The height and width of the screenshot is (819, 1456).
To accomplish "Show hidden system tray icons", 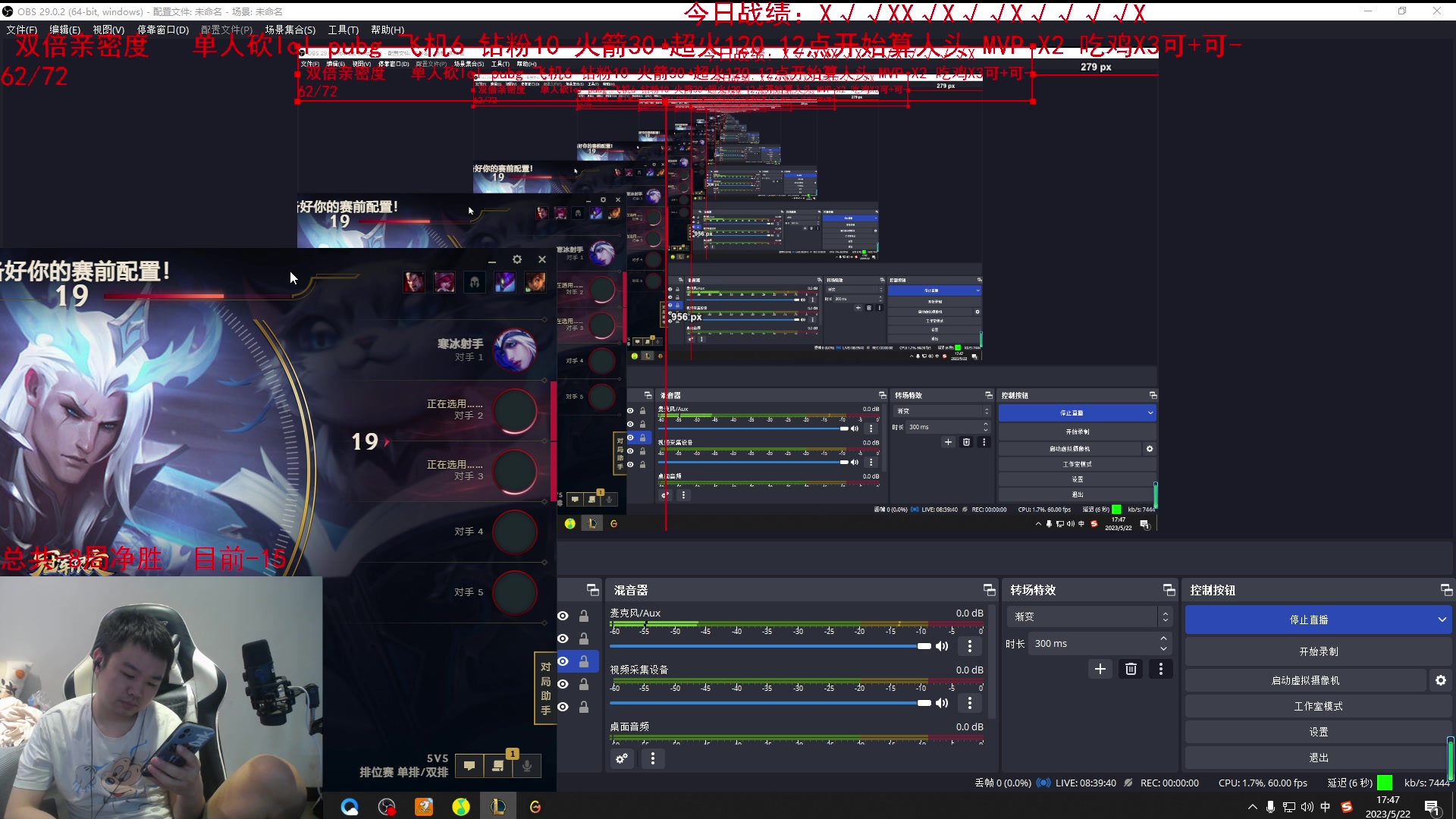I will [1252, 807].
